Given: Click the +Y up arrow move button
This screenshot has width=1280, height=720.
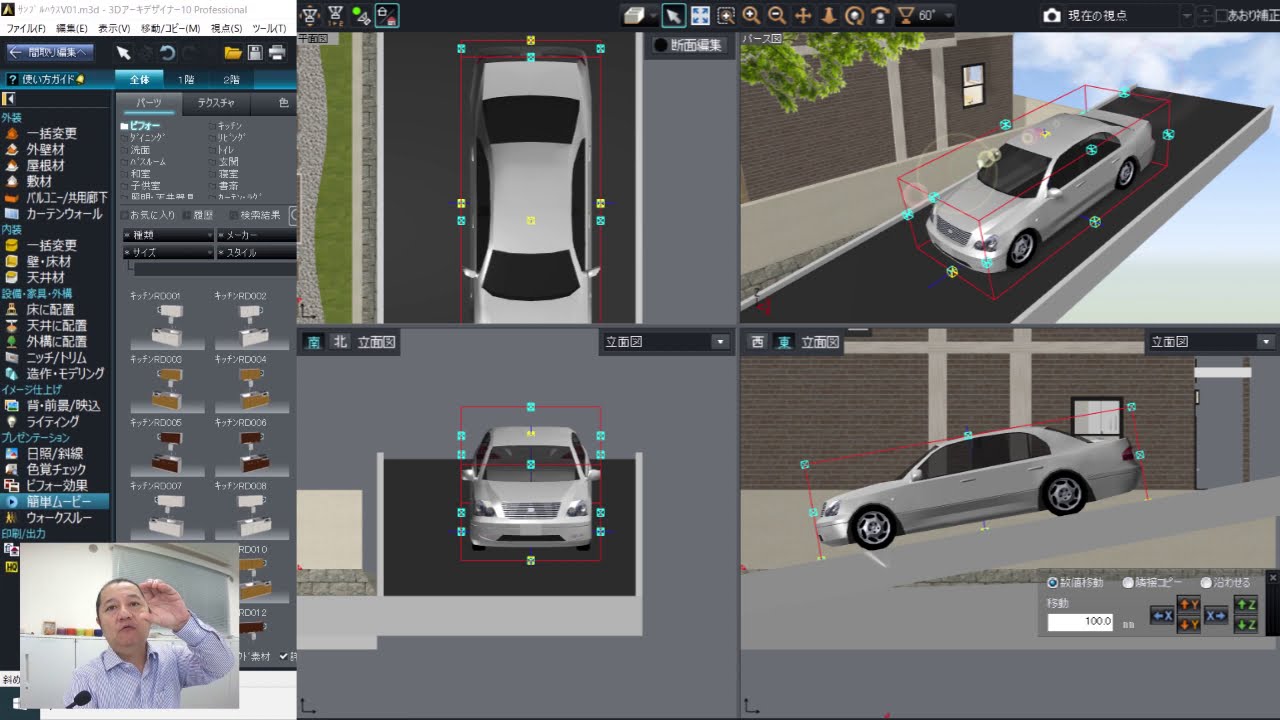Looking at the screenshot, I should [1188, 605].
